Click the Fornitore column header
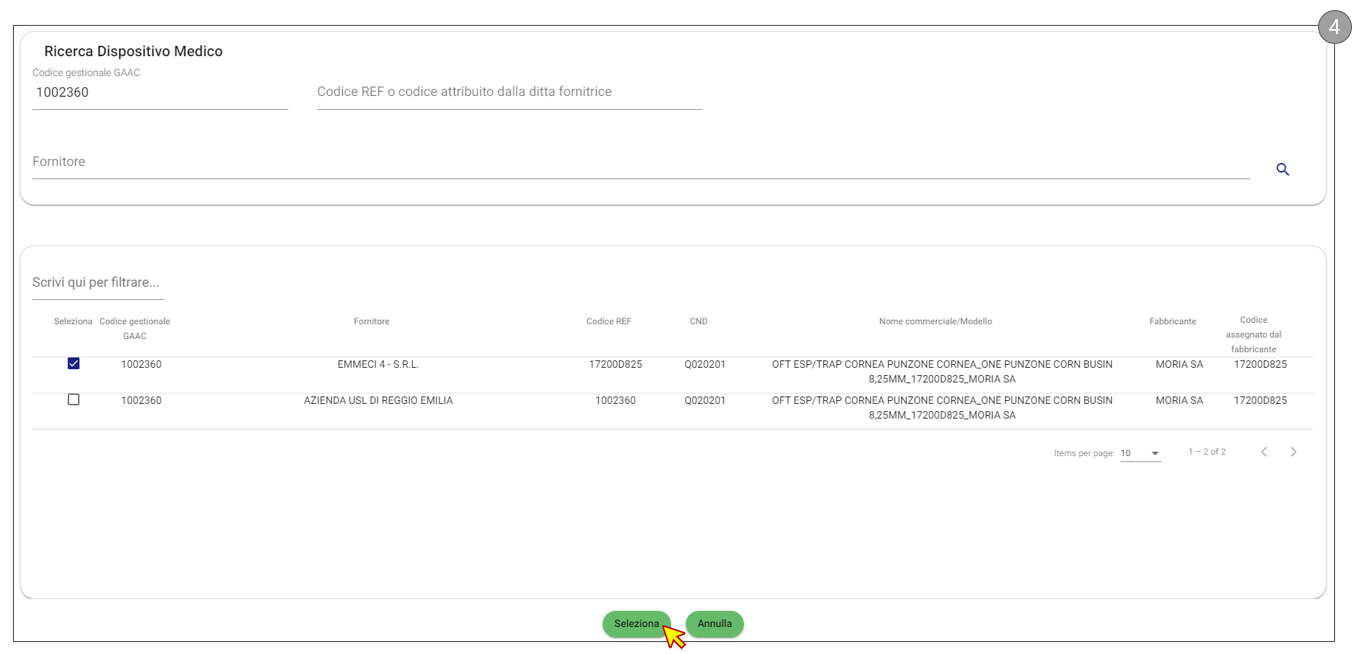The height and width of the screenshot is (654, 1360). [x=371, y=321]
